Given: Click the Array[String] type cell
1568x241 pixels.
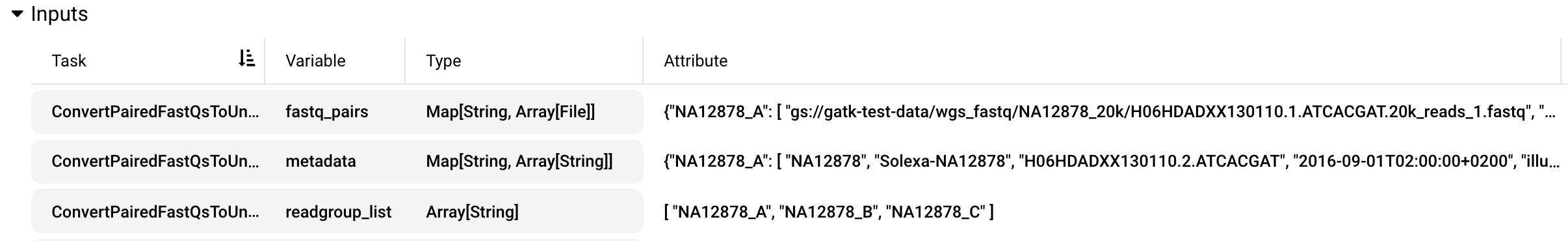Looking at the screenshot, I should pos(472,212).
